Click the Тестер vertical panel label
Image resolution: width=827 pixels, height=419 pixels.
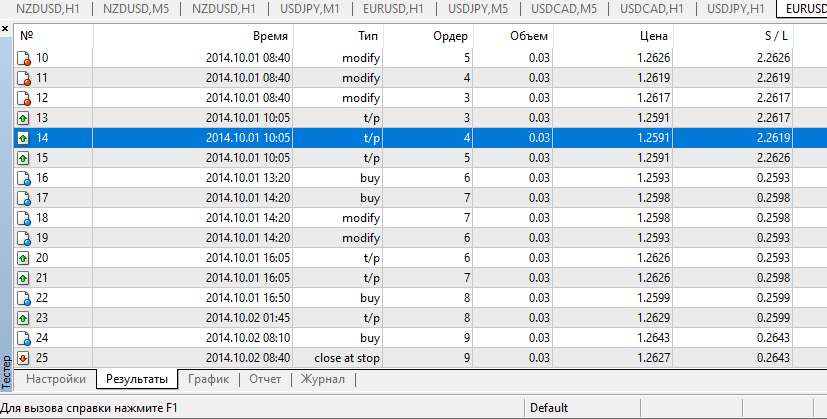(x=6, y=373)
